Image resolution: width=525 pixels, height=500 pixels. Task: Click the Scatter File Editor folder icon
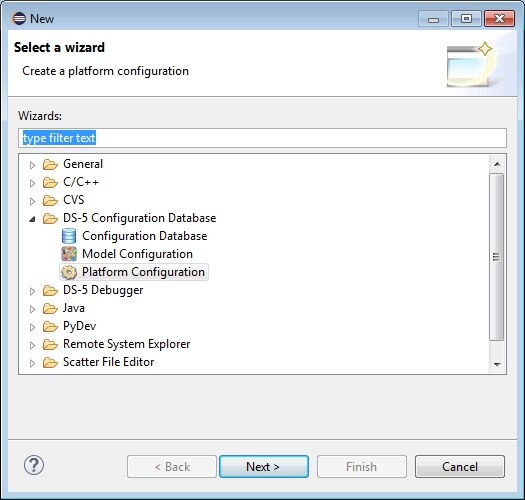click(x=50, y=362)
